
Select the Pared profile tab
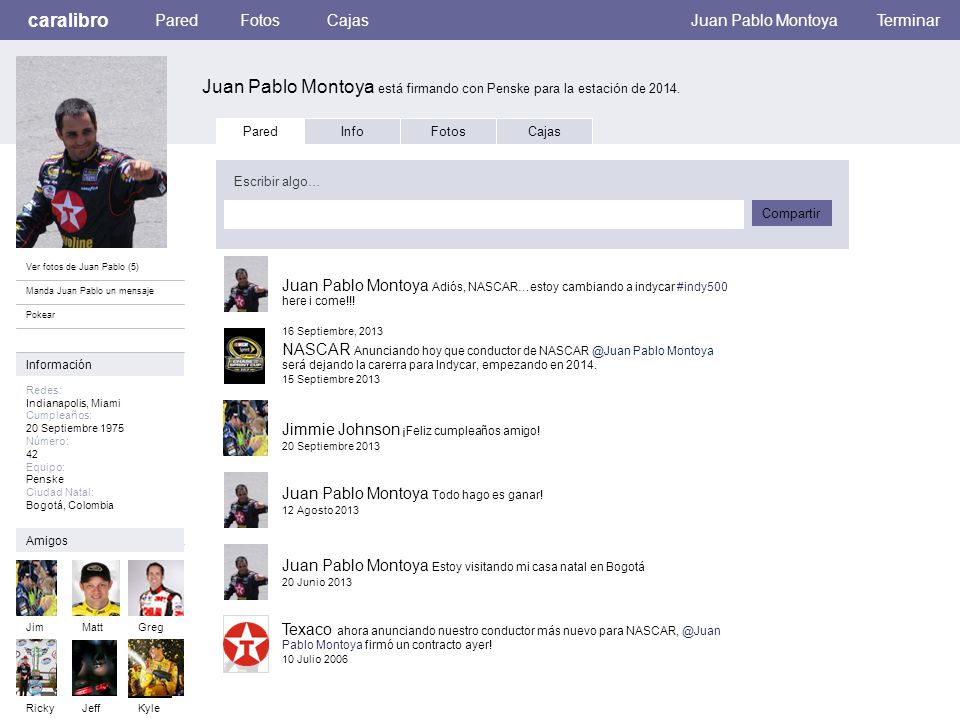coord(260,131)
